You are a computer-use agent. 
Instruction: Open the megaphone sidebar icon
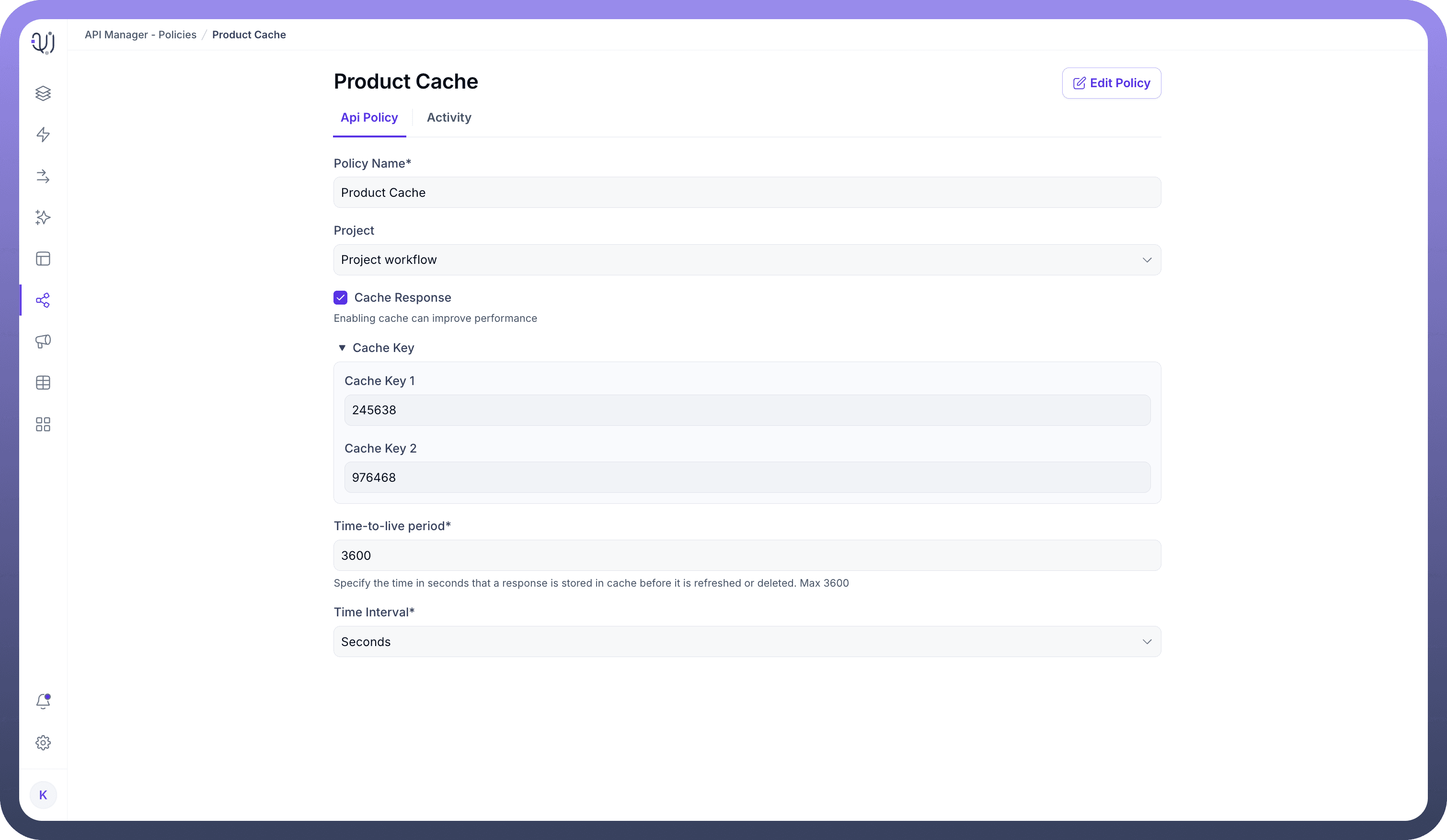coord(43,341)
